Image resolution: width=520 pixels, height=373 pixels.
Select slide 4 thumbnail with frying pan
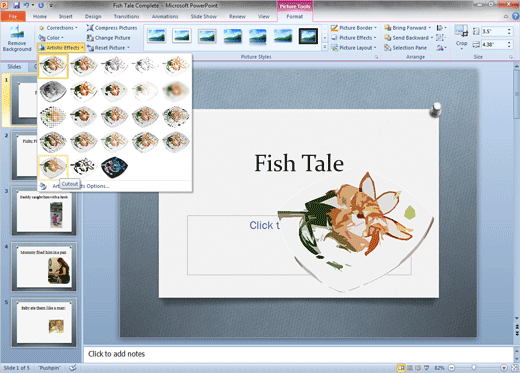(44, 267)
